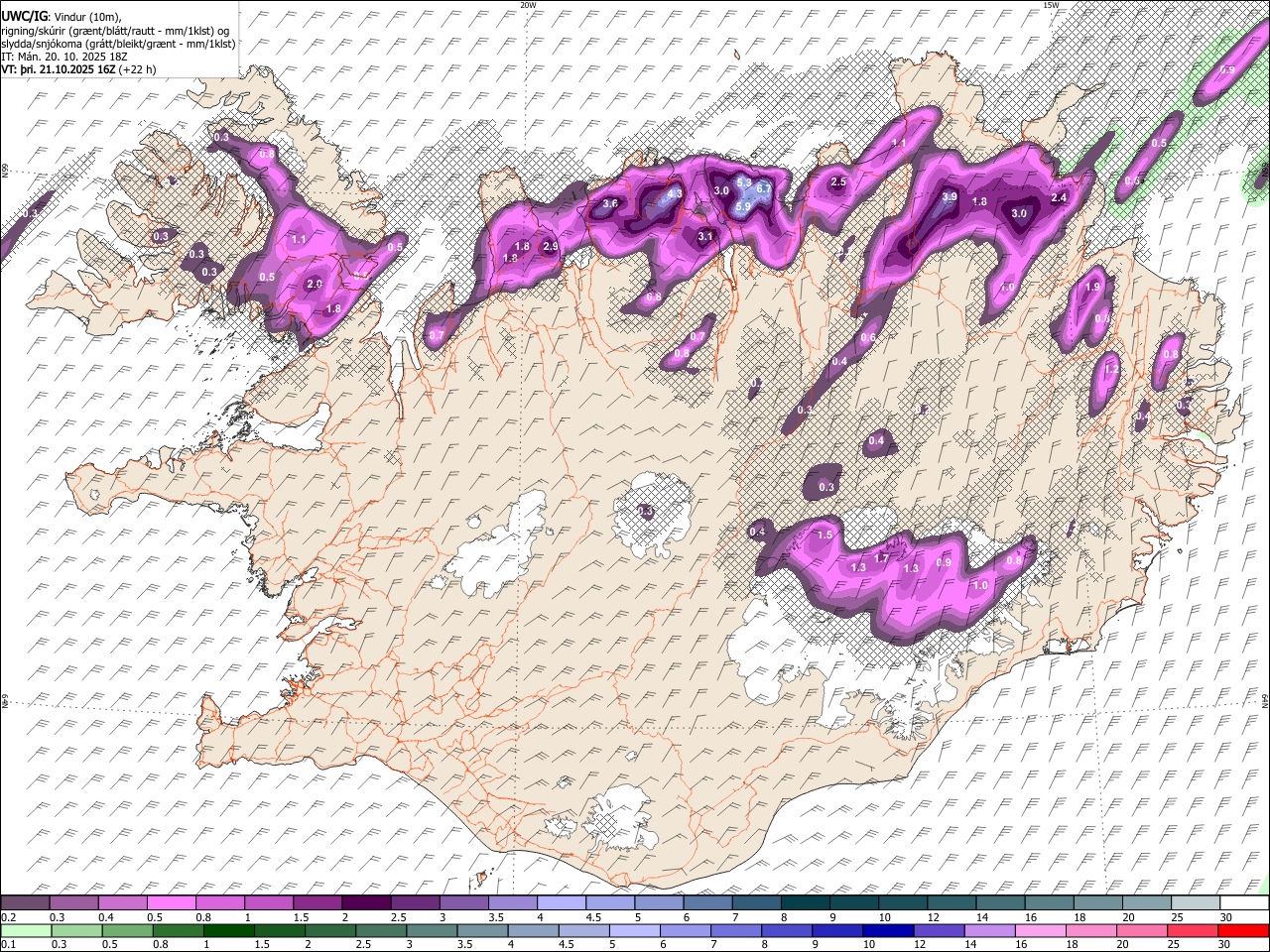Click the light lavender swatch at upper scale value 4

click(562, 903)
